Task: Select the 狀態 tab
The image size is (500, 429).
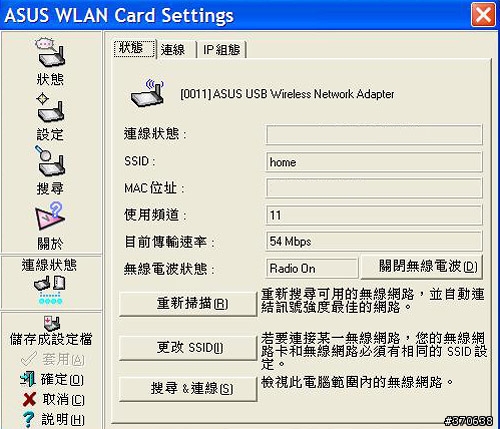Action: coord(134,49)
